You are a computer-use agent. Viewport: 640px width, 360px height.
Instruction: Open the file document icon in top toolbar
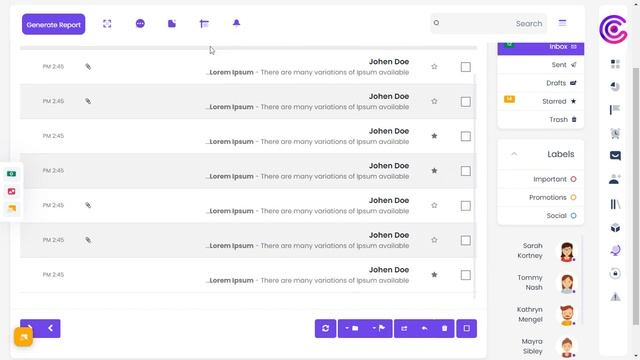coord(172,24)
